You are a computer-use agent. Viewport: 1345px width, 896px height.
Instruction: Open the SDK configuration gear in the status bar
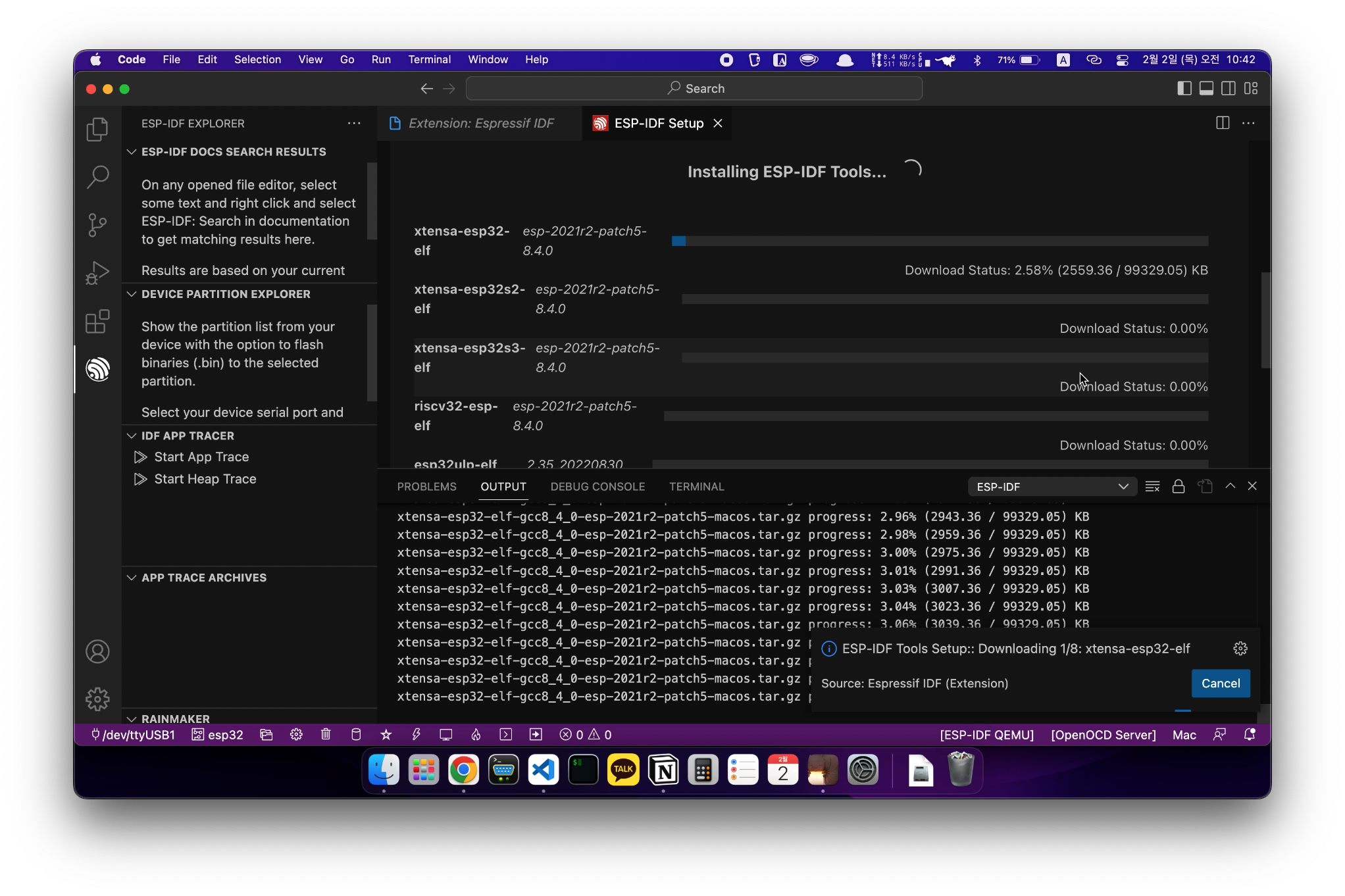[296, 735]
